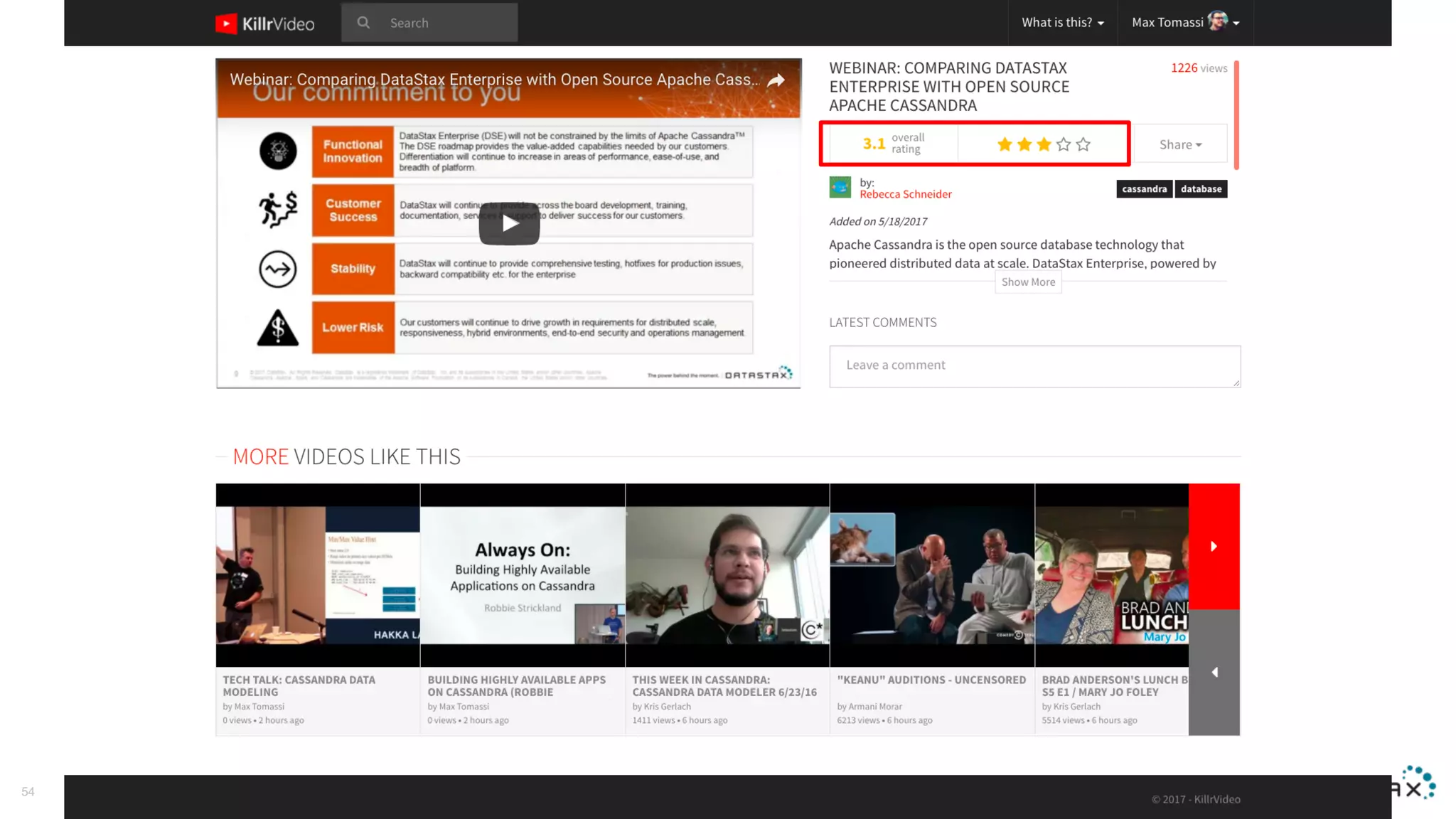
Task: Open Tech Talk Cassandra Data Modeling thumbnail
Action: pyautogui.click(x=318, y=574)
